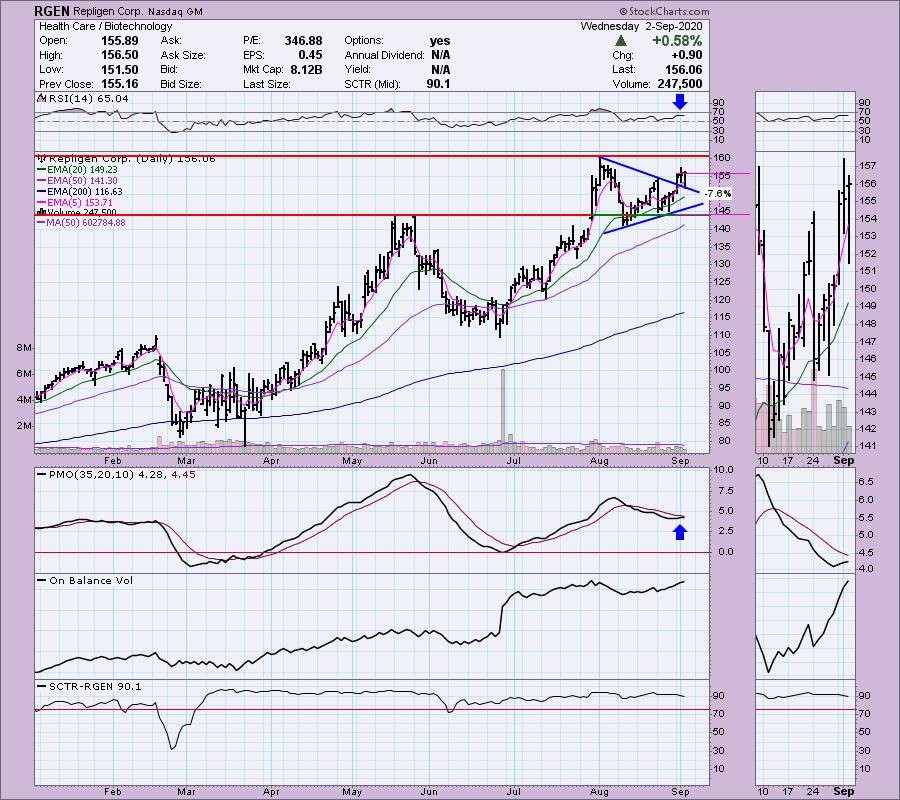Click the Last value 156.06
Screen dimensions: 900x800
(x=683, y=69)
